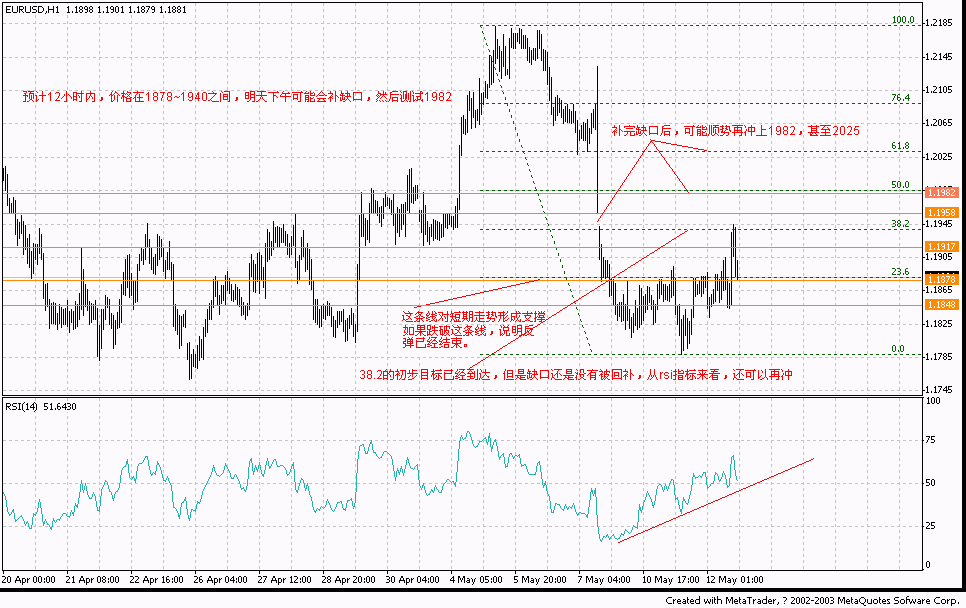This screenshot has width=966, height=608.
Task: Click the 28 Apr 20:00 time label
Action: tap(349, 580)
